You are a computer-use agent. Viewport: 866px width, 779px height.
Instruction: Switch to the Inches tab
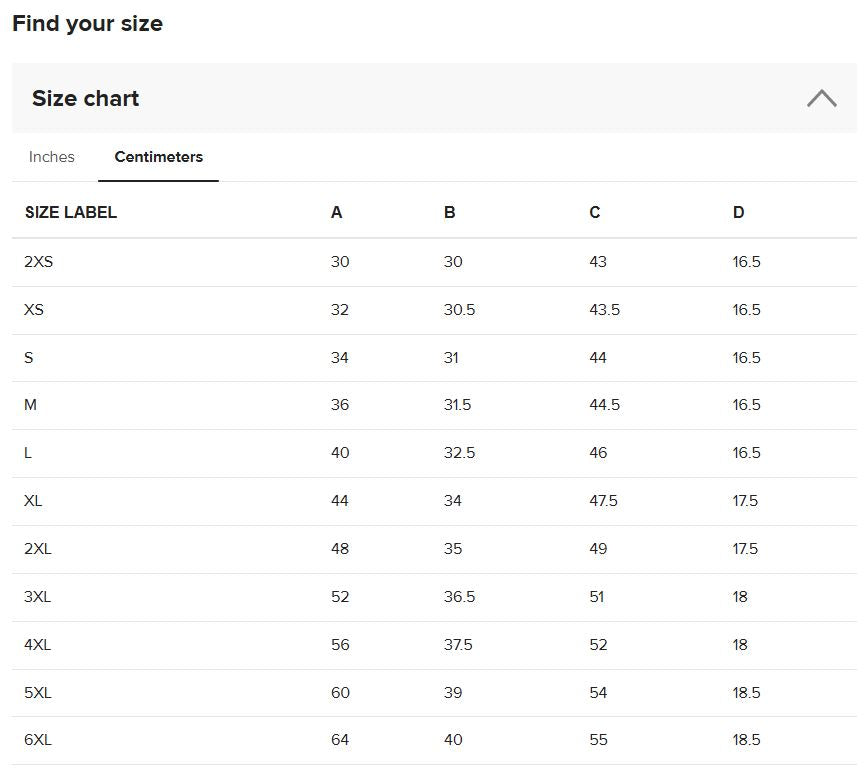[51, 157]
